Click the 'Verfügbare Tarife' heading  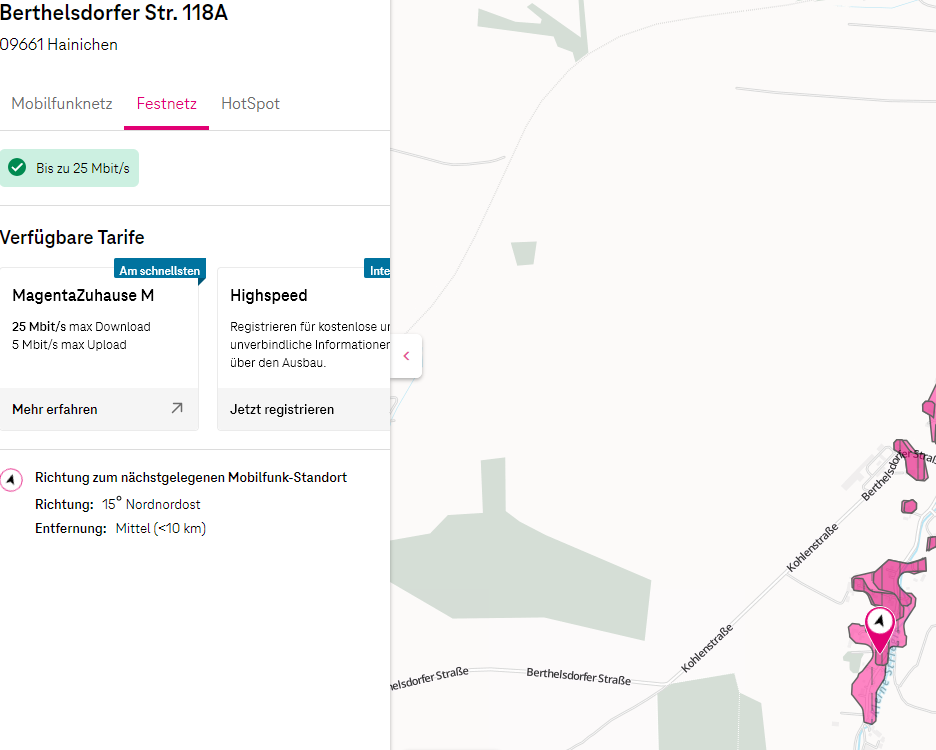click(72, 238)
